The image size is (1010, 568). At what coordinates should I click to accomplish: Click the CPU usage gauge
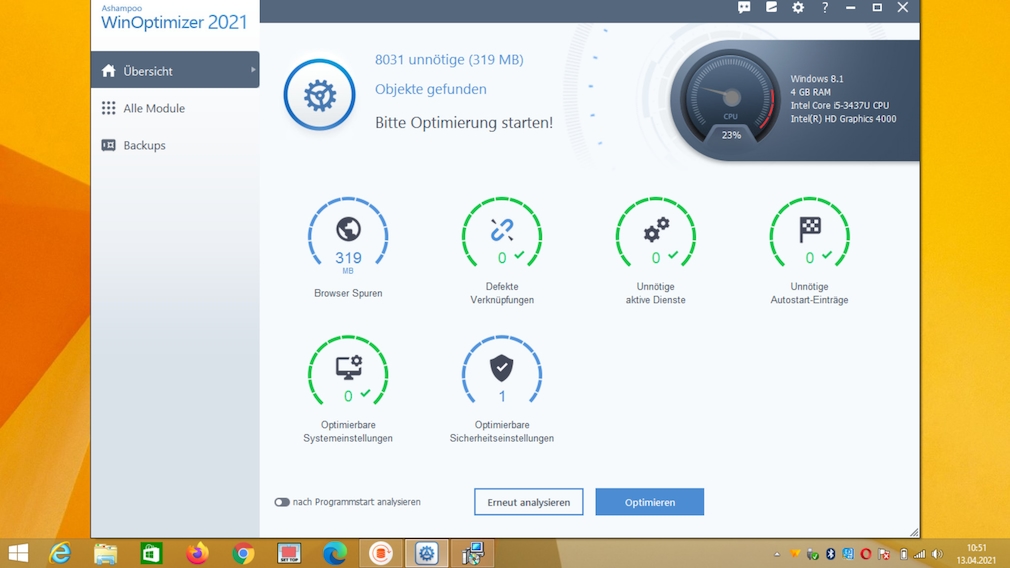[731, 102]
